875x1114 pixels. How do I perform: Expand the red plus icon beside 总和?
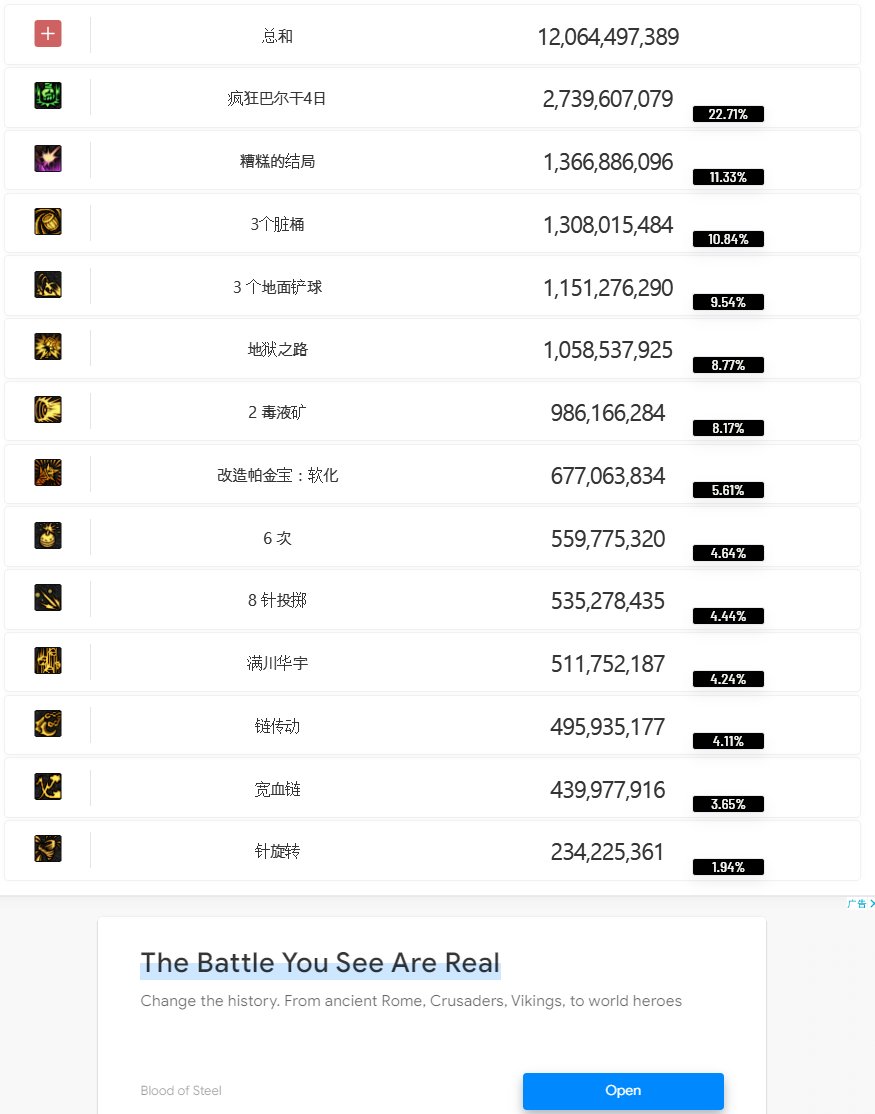[x=48, y=33]
